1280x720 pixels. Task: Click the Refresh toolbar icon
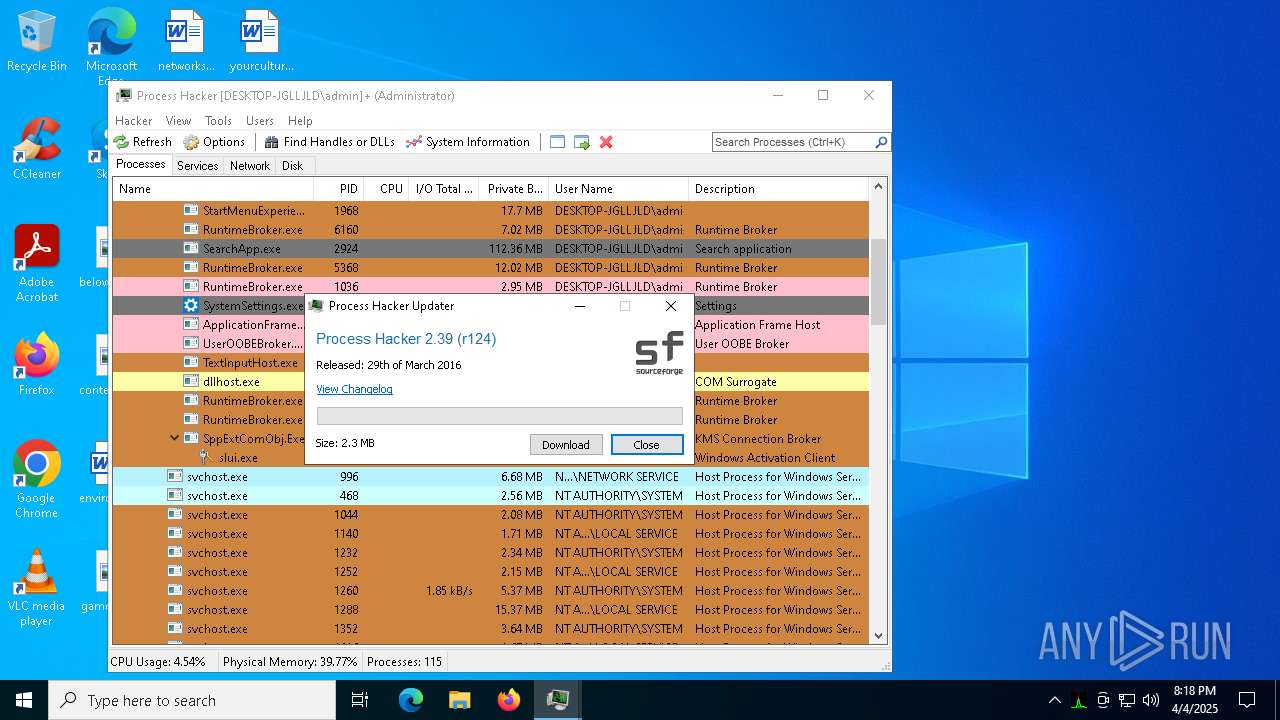[x=122, y=142]
